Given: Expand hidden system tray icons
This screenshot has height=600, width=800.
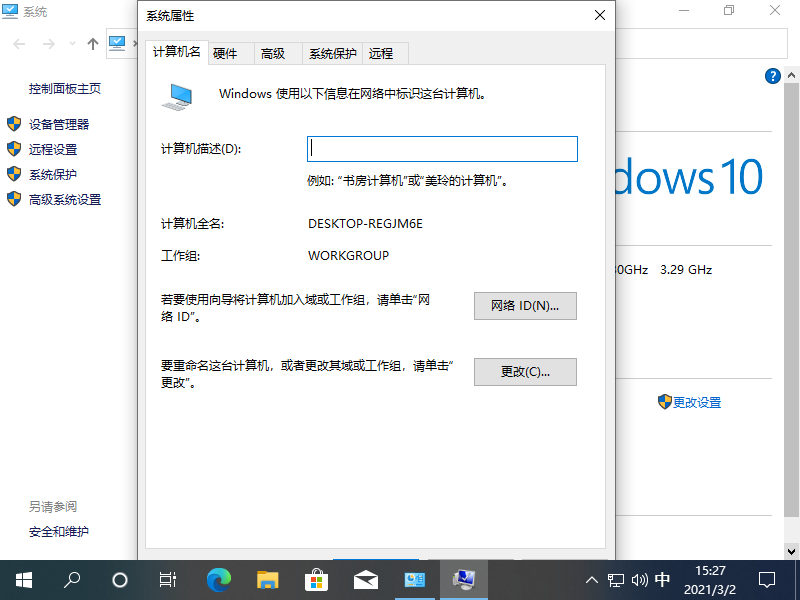Looking at the screenshot, I should pos(592,580).
